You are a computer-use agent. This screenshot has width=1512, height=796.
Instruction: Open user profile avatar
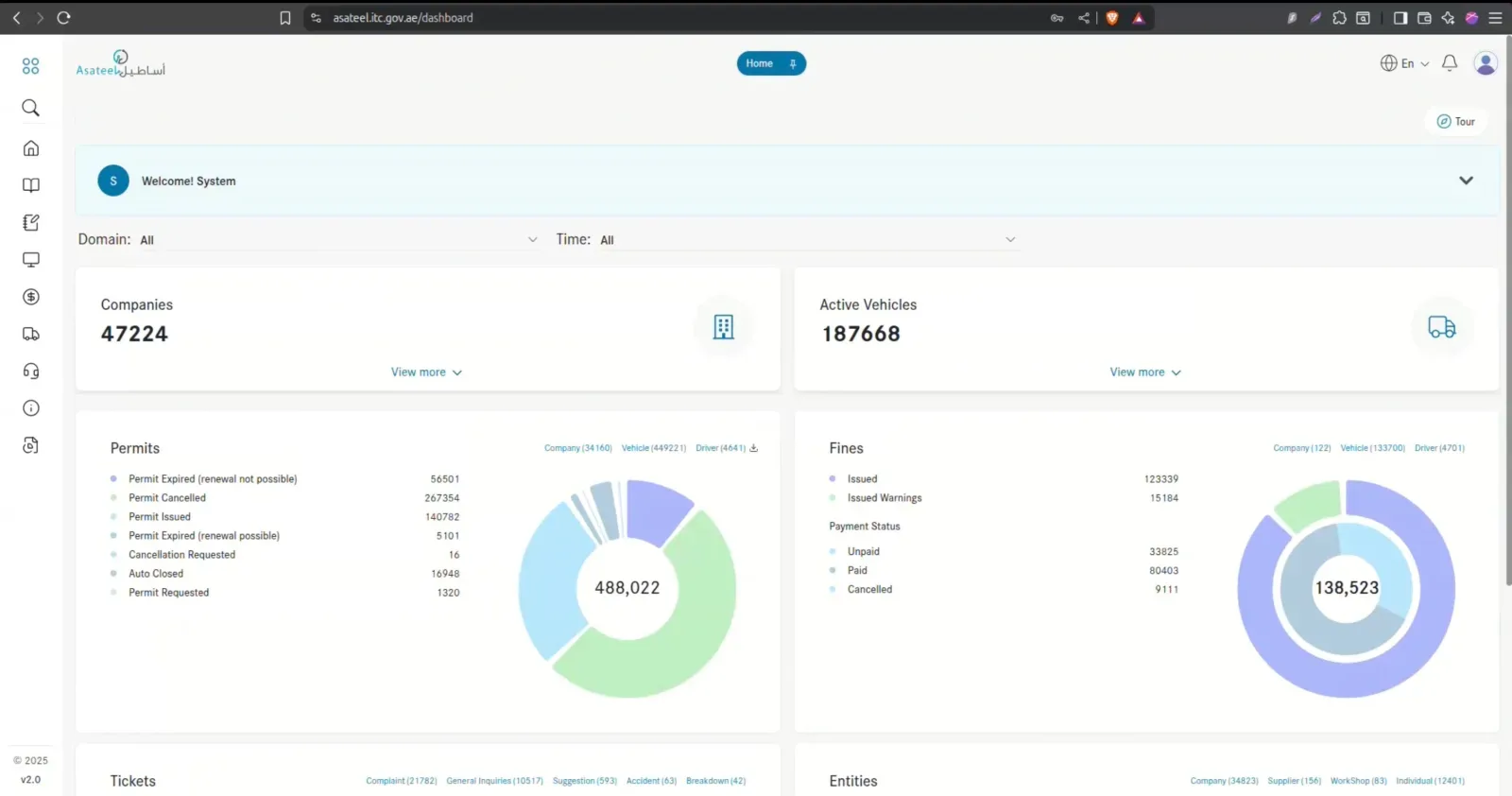point(1486,63)
